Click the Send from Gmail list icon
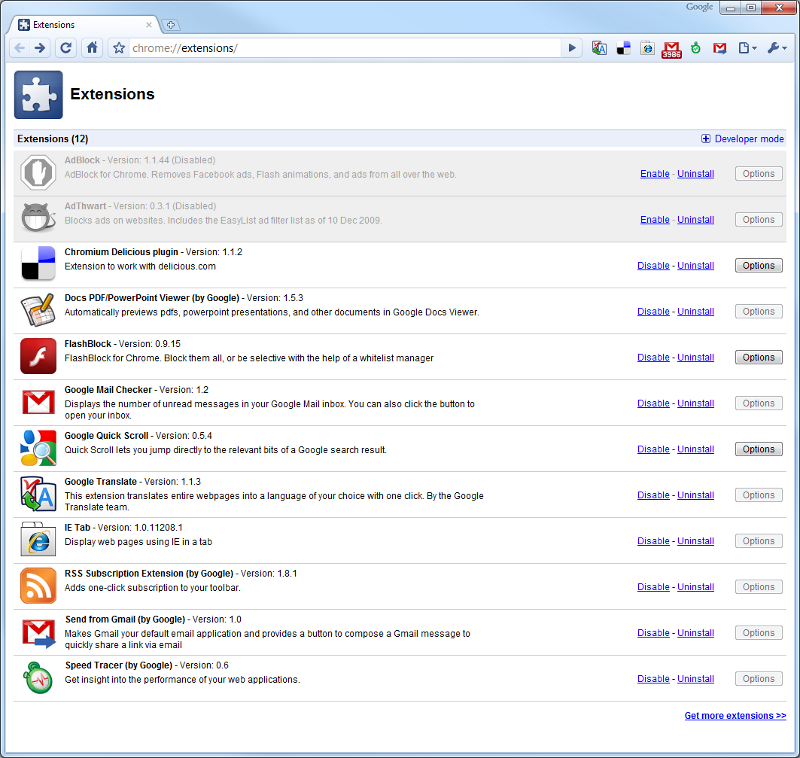The width and height of the screenshot is (800, 758). [x=38, y=633]
